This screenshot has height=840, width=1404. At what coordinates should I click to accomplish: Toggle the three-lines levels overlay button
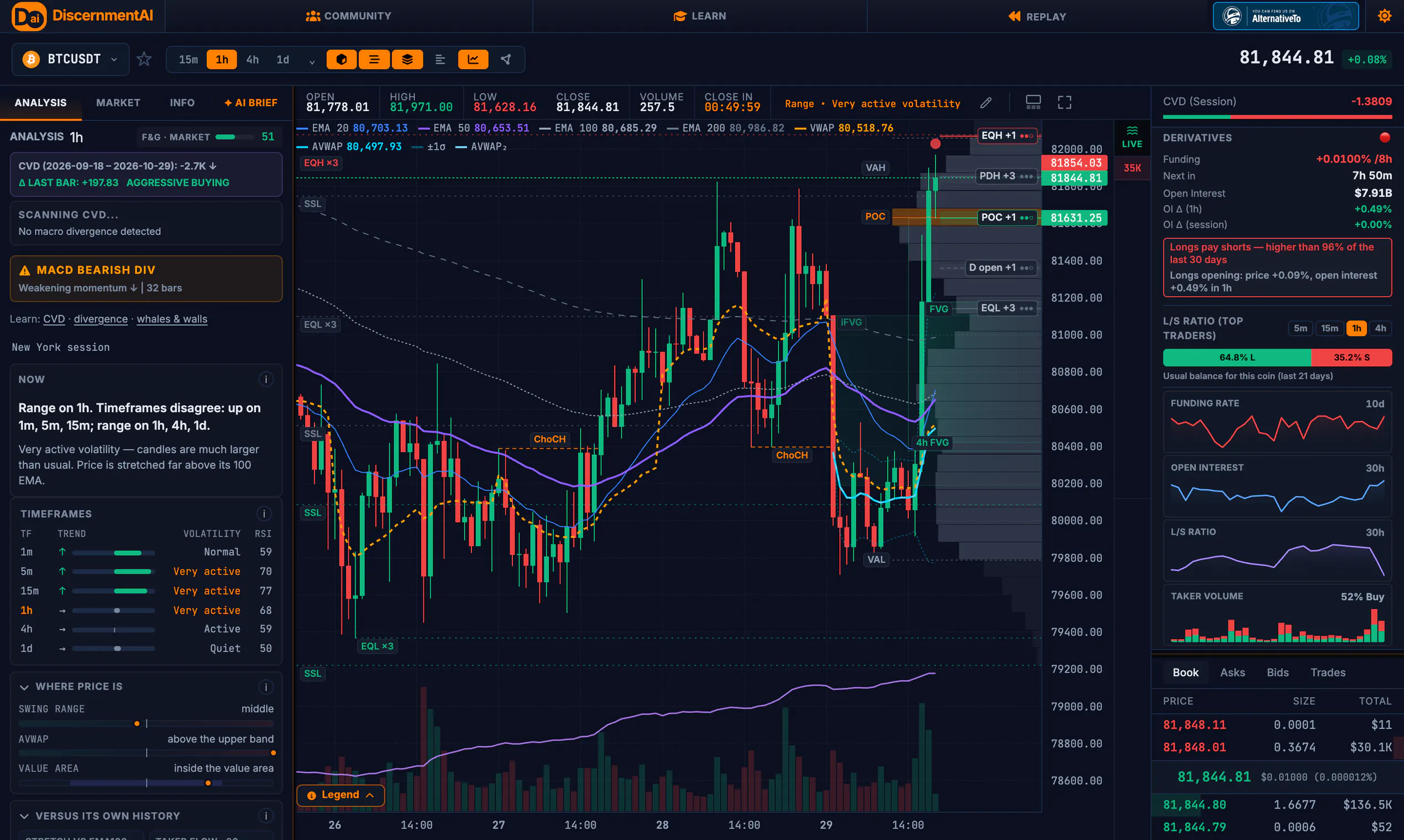374,60
